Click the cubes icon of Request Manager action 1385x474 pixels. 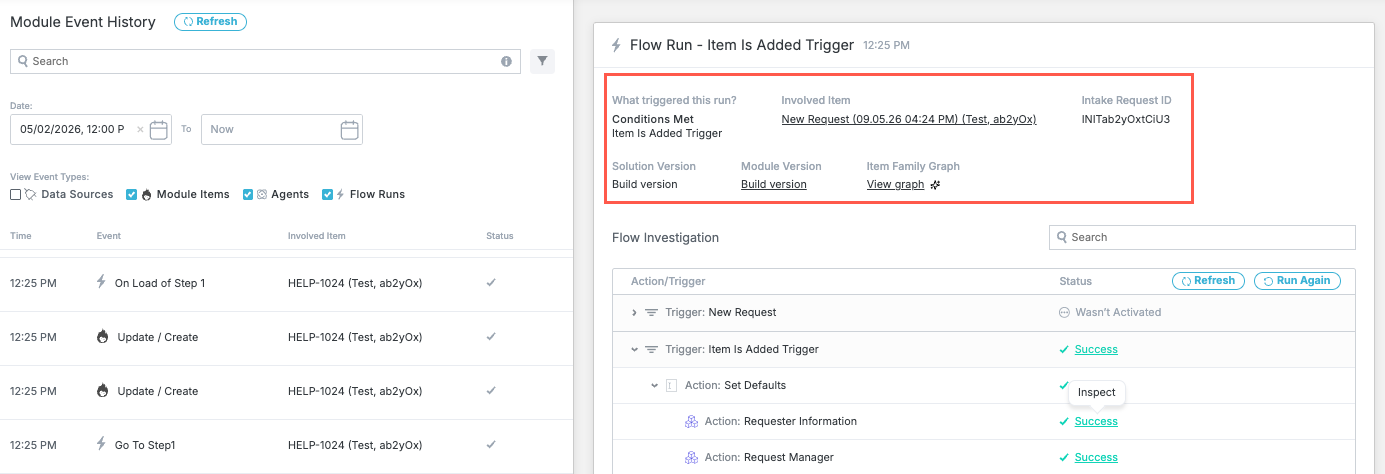pyautogui.click(x=690, y=457)
